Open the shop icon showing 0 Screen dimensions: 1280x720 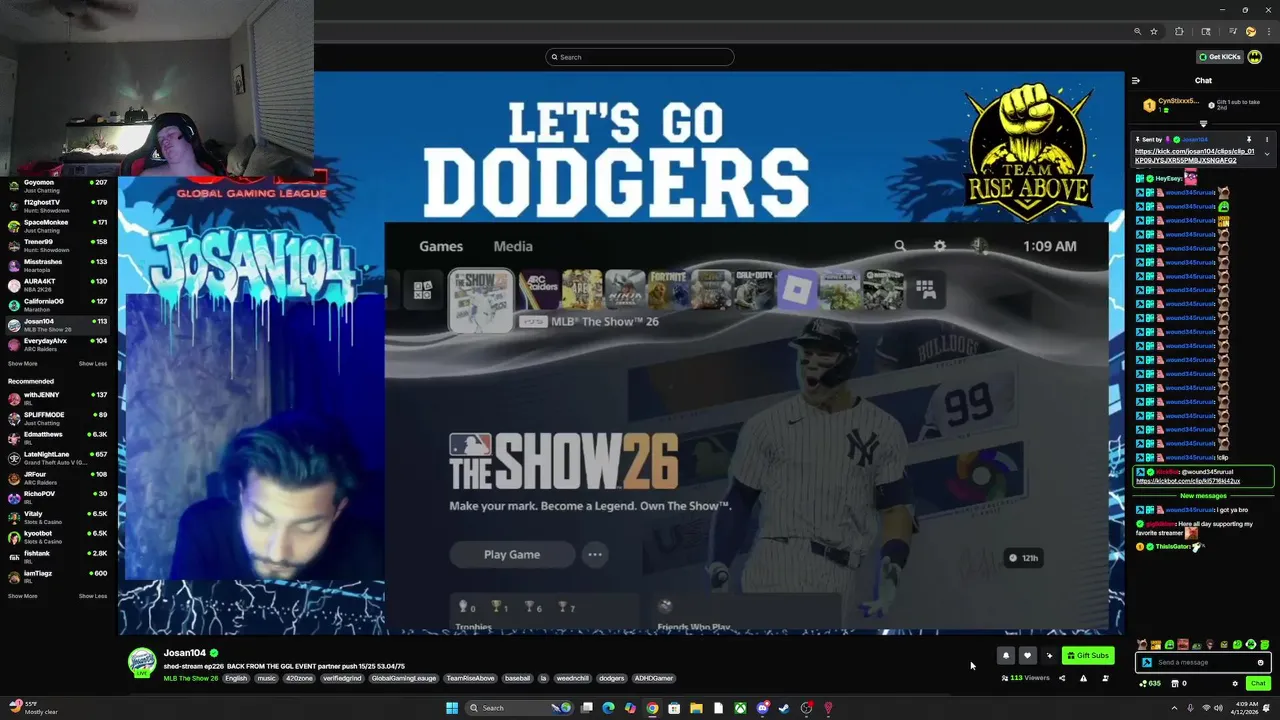click(1180, 684)
